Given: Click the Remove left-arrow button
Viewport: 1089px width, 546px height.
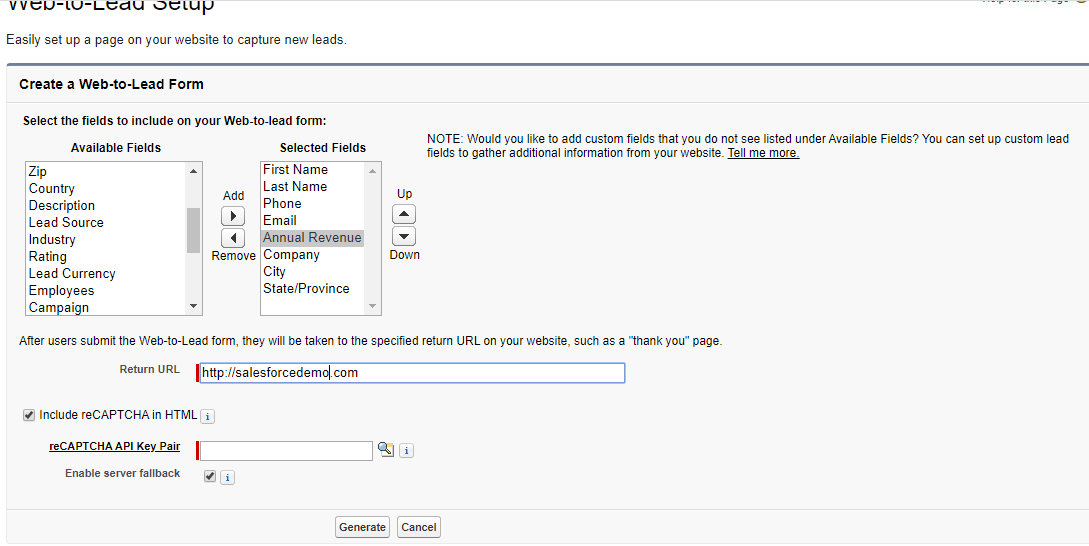Looking at the screenshot, I should click(x=233, y=238).
